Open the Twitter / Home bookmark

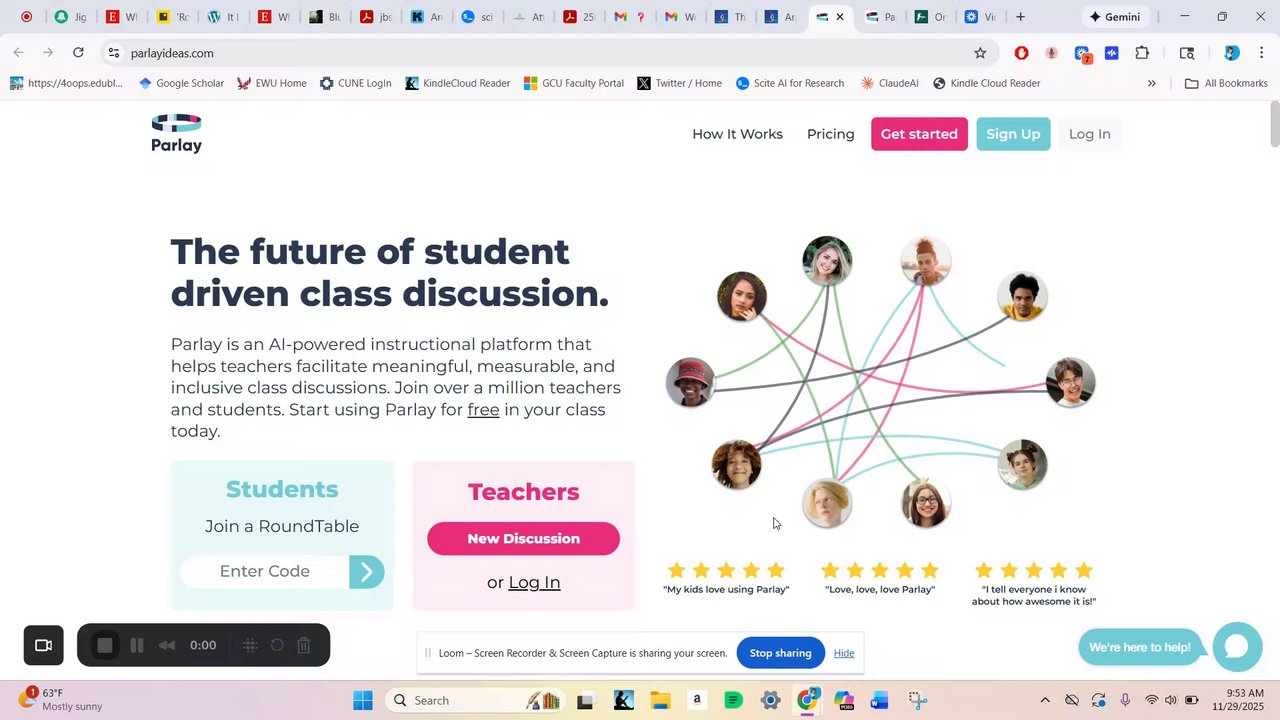[x=679, y=83]
